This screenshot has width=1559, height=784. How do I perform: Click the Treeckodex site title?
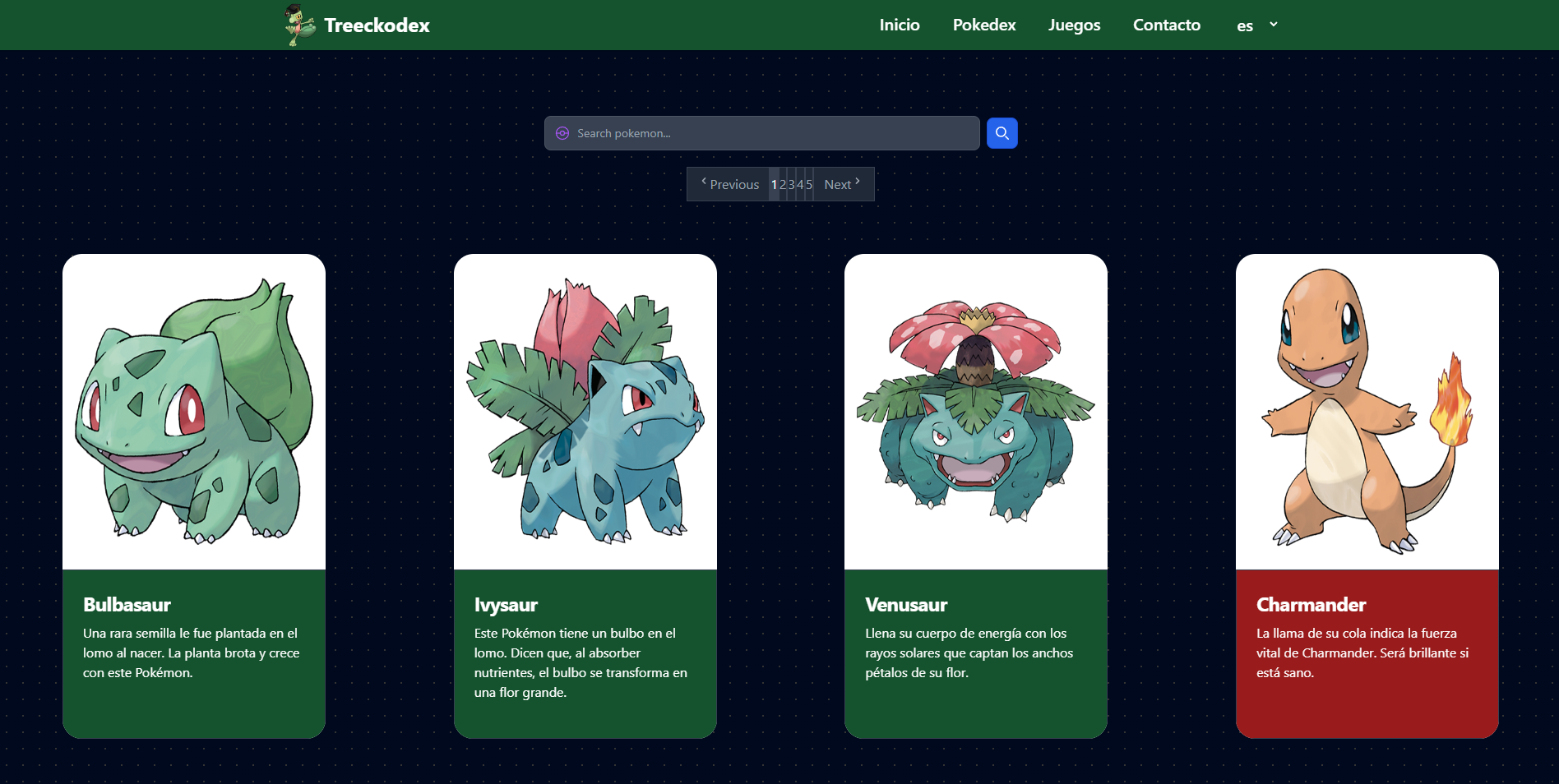pos(377,25)
